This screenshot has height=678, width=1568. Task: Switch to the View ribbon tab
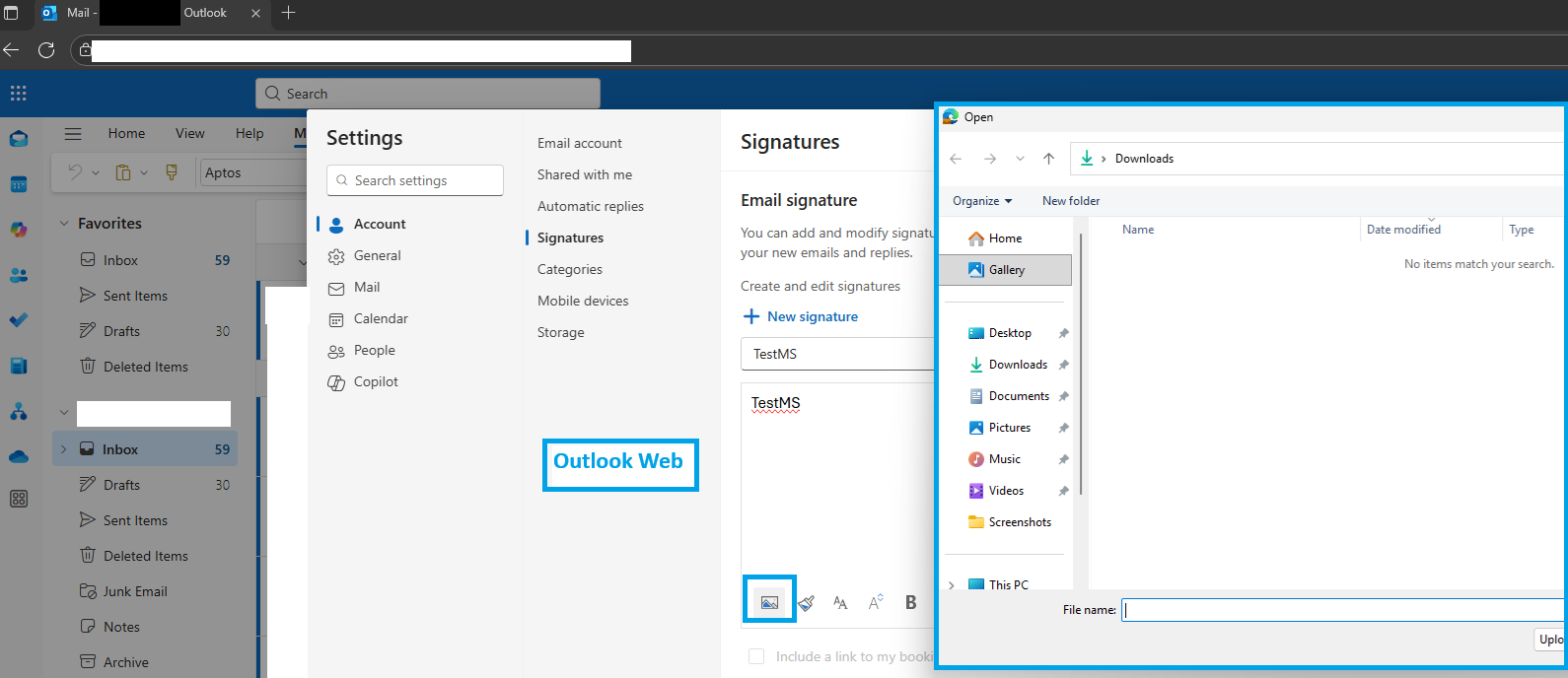(x=190, y=134)
